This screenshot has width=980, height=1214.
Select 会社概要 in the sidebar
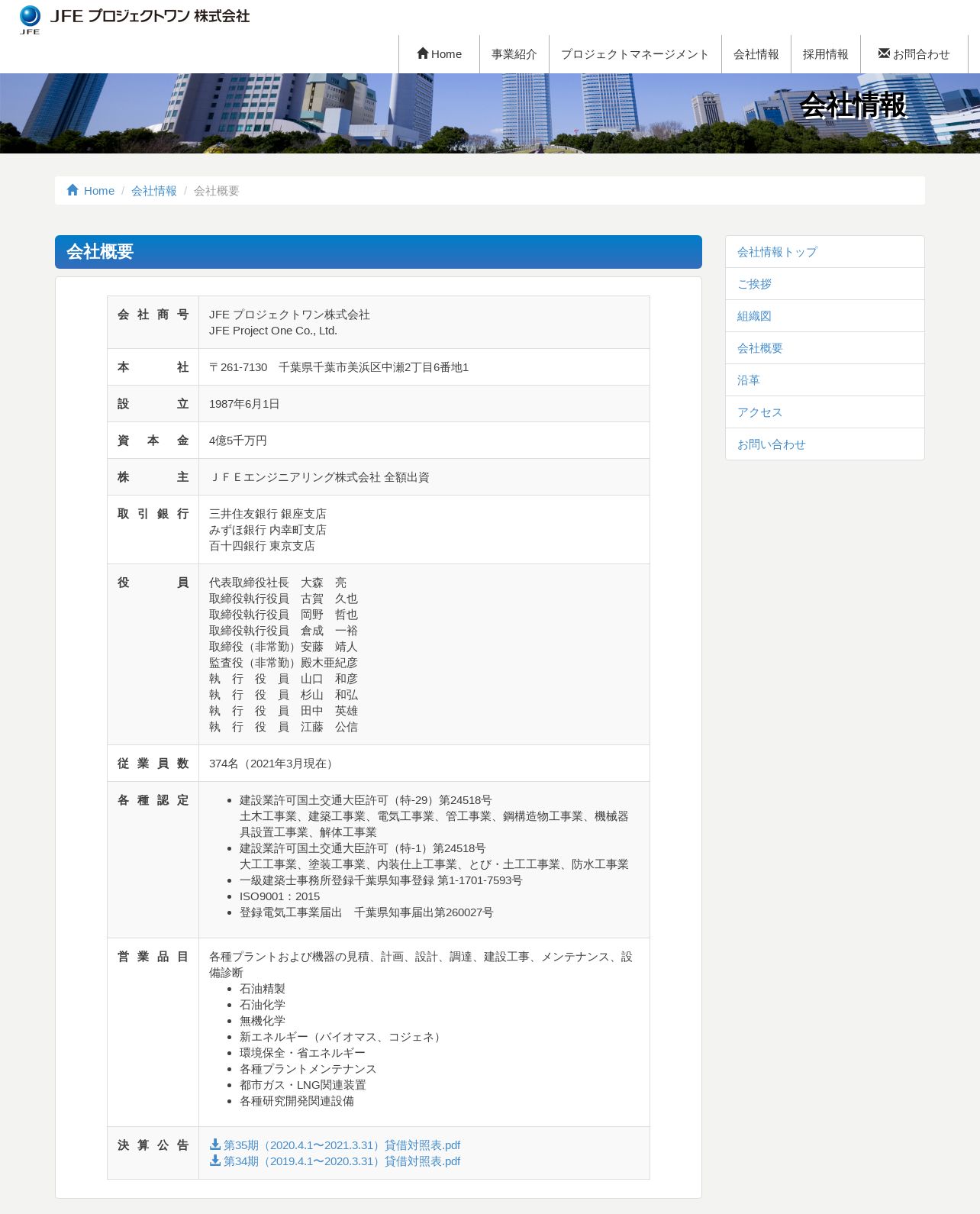(x=825, y=348)
